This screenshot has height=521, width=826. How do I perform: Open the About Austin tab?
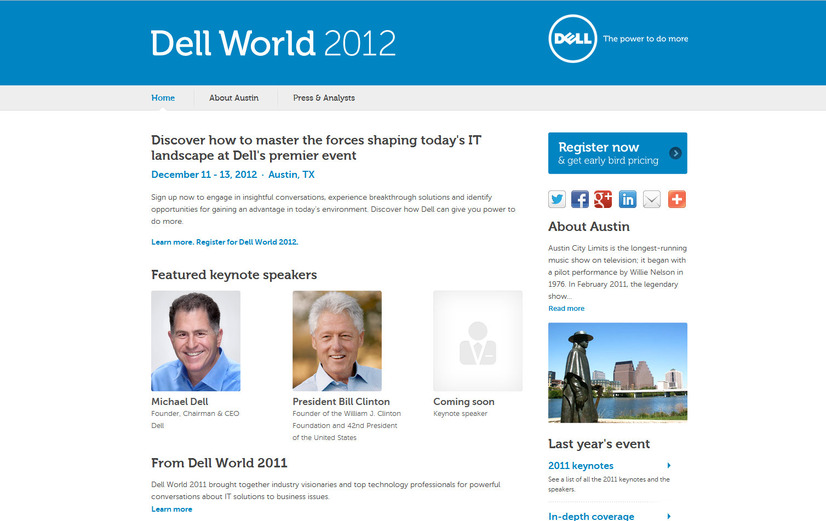click(234, 98)
